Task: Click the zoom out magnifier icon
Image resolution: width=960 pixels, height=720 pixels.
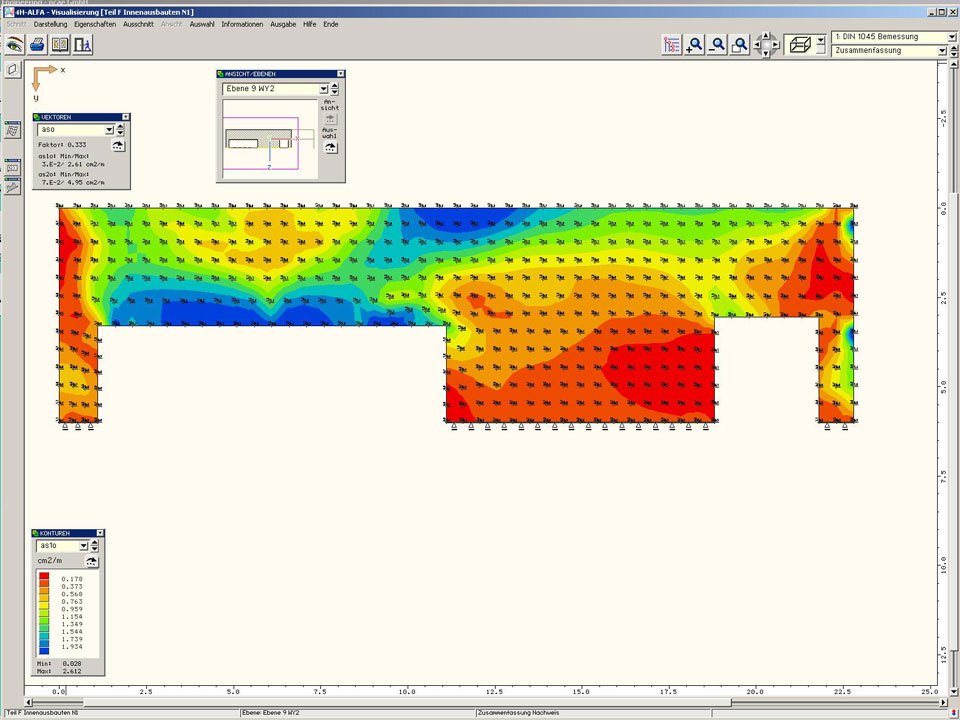Action: (717, 44)
